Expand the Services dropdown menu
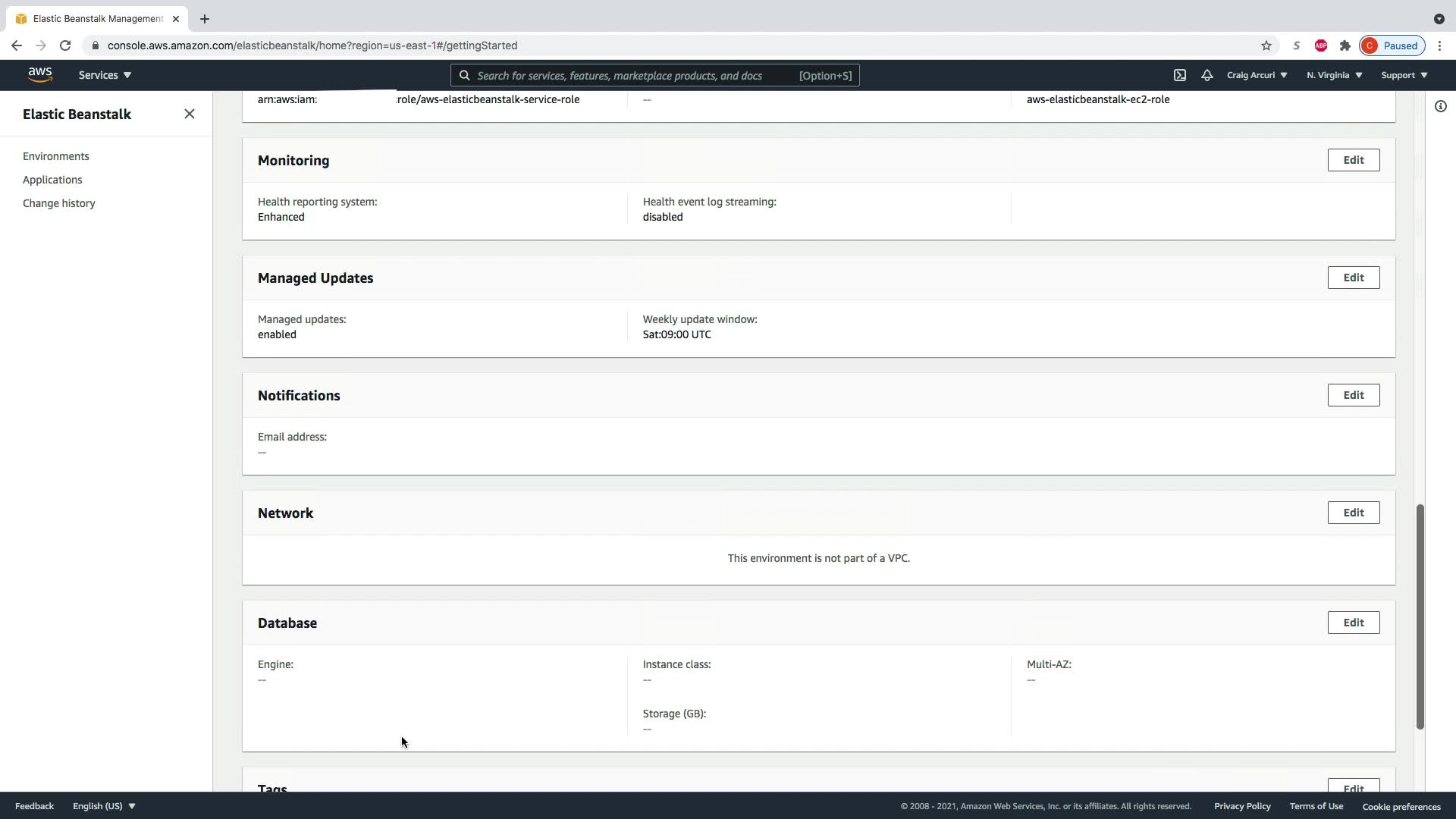The width and height of the screenshot is (1456, 819). [x=105, y=75]
